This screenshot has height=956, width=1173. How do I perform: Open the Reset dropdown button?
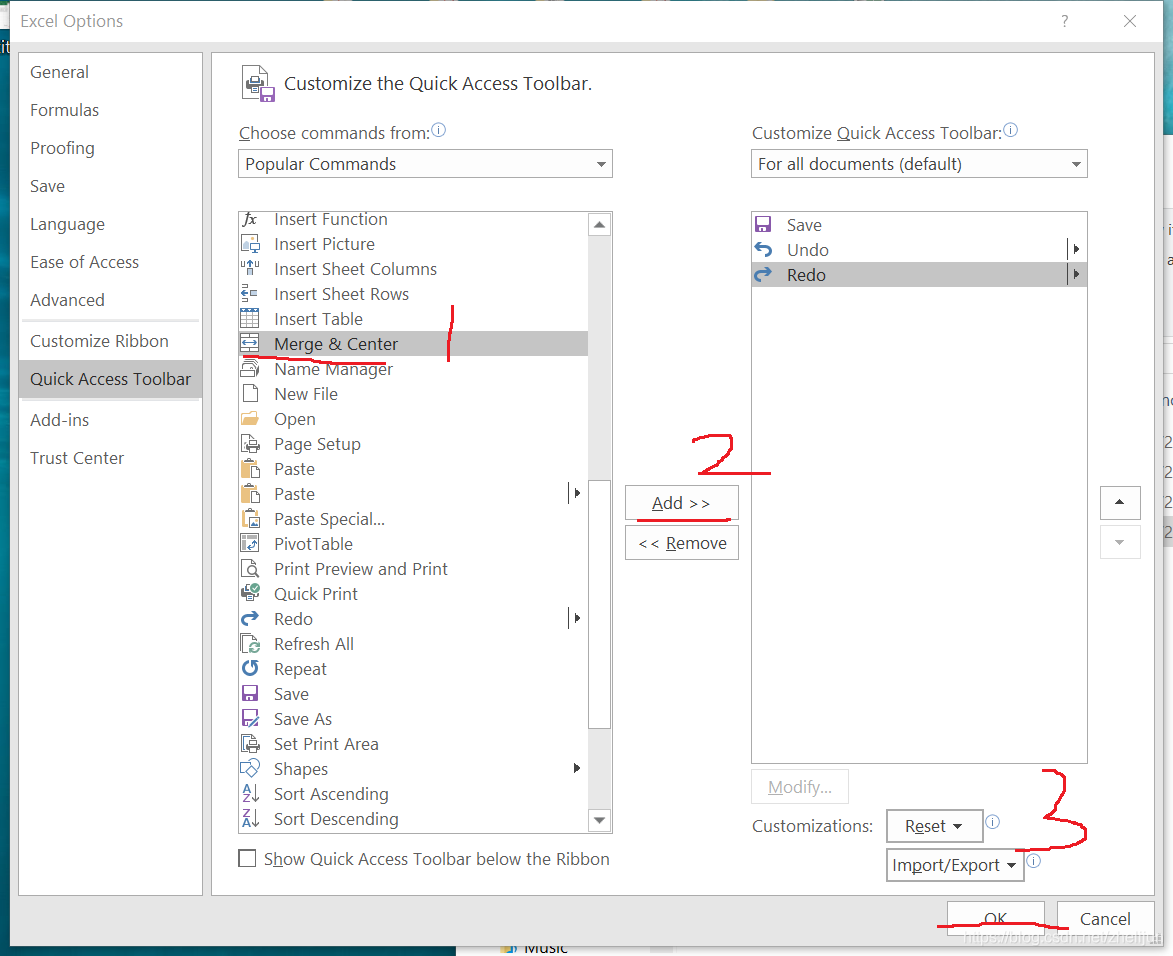point(934,826)
